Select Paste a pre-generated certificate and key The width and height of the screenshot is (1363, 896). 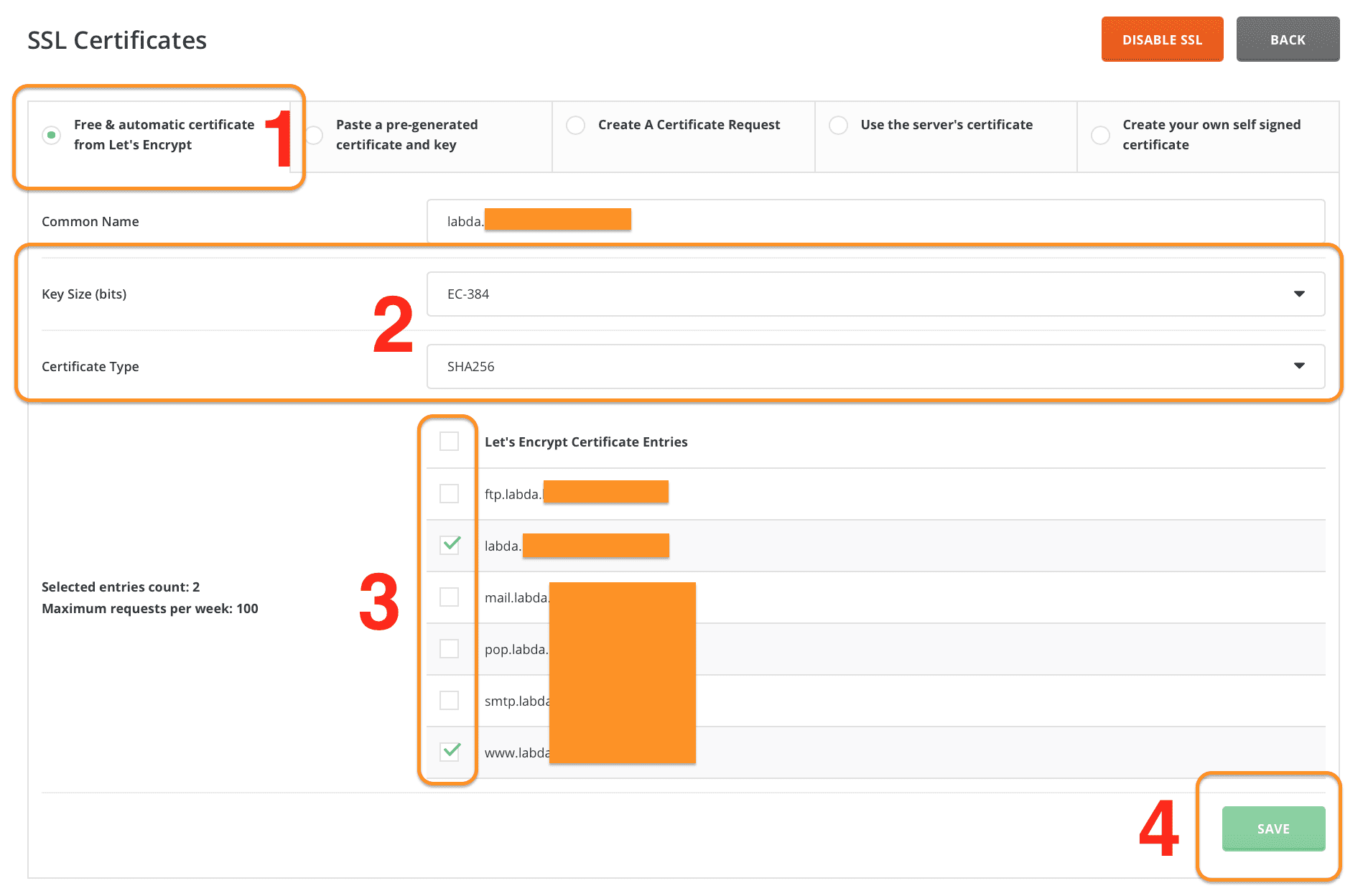tap(313, 134)
